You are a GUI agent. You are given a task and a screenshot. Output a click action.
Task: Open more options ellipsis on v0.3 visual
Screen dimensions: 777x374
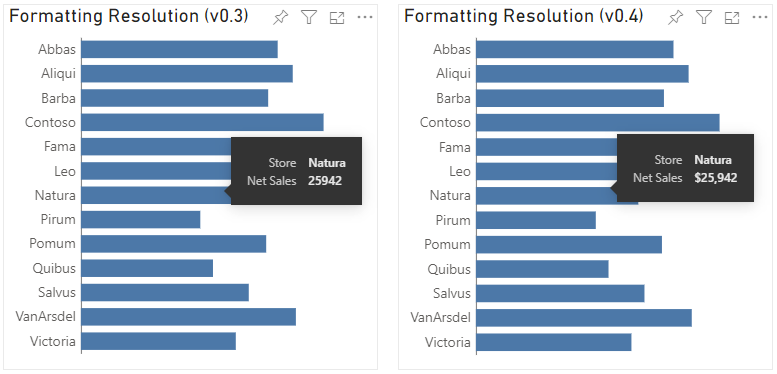[x=365, y=17]
